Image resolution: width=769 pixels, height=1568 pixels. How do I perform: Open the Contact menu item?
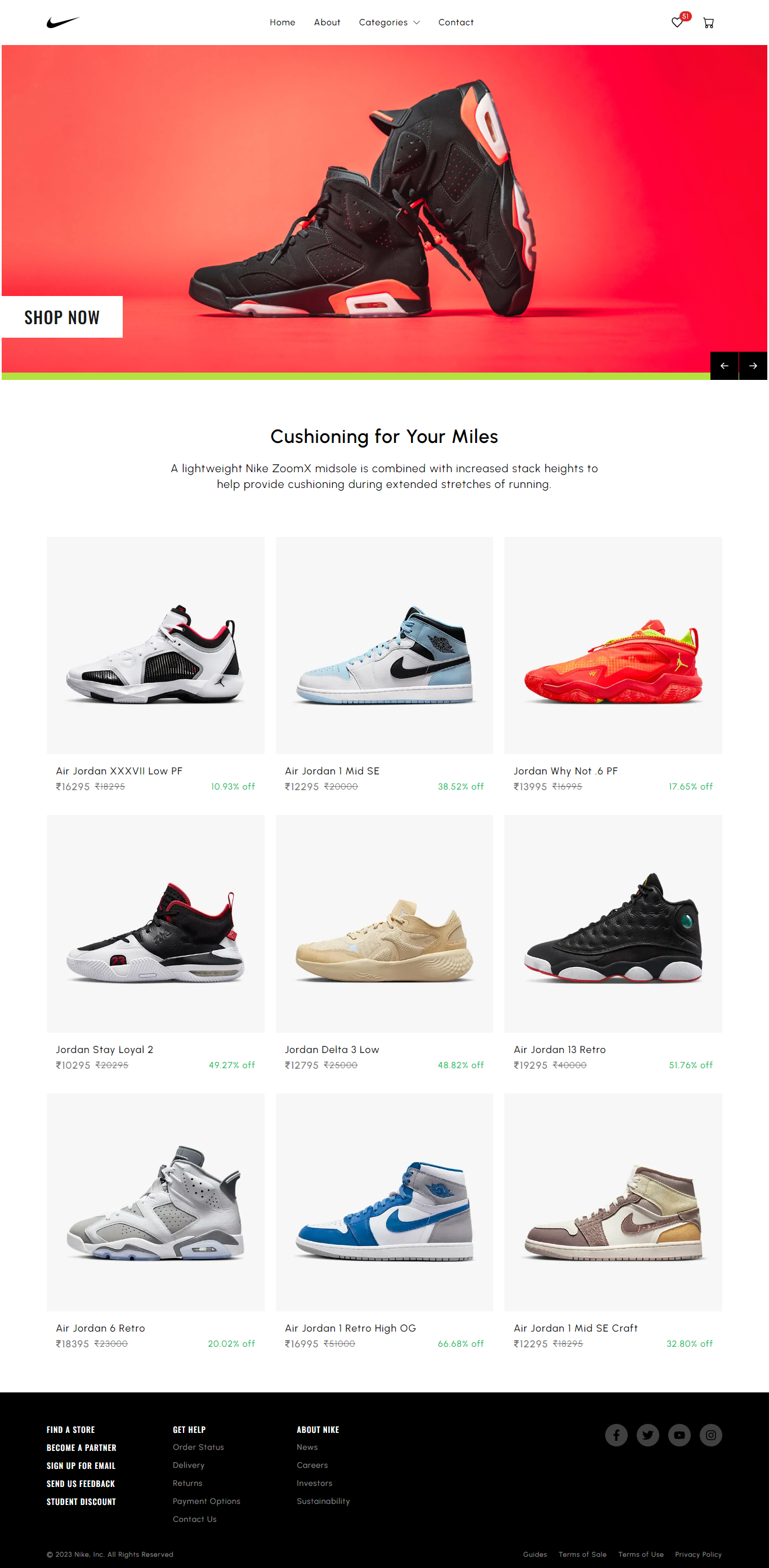click(x=456, y=23)
